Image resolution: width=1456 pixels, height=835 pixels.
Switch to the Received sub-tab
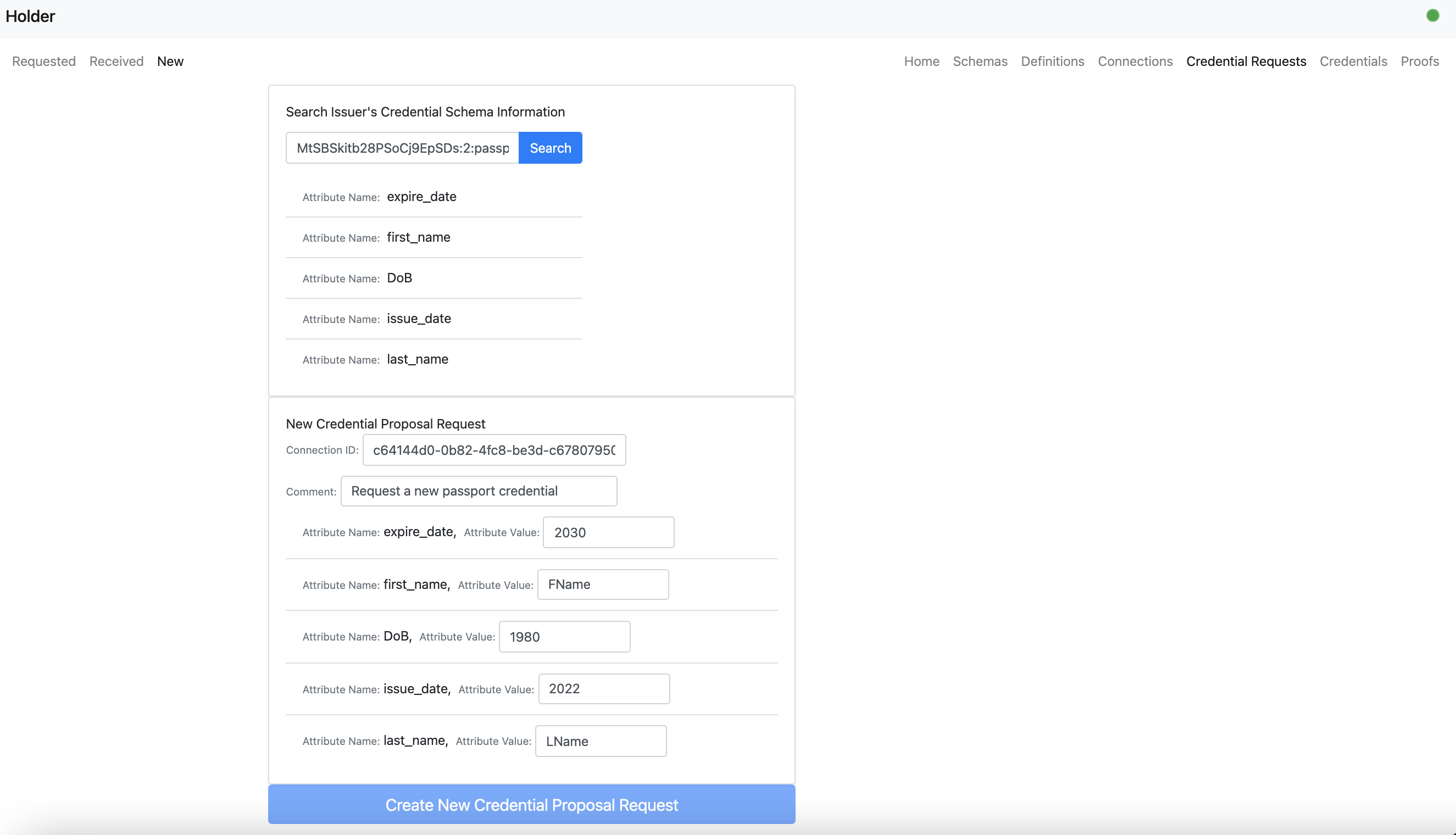click(116, 62)
